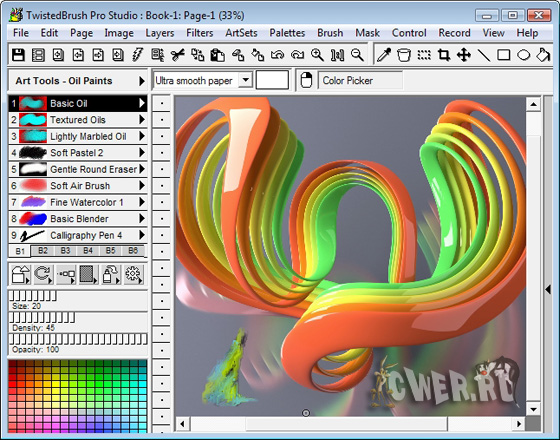Screen dimensions: 560x440
Task: Click the Save disk icon in toolbar
Action: click(x=18, y=55)
